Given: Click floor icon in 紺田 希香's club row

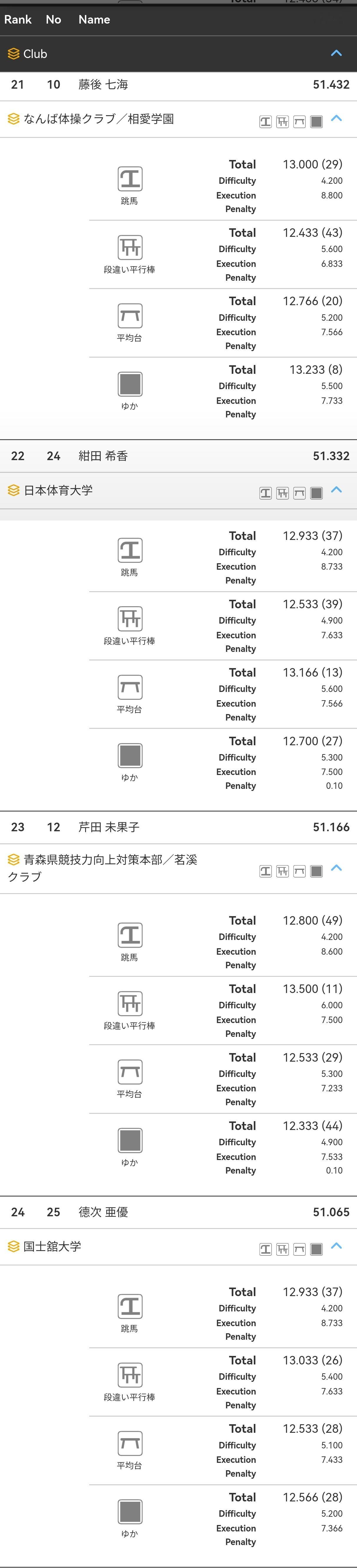Looking at the screenshot, I should point(316,493).
